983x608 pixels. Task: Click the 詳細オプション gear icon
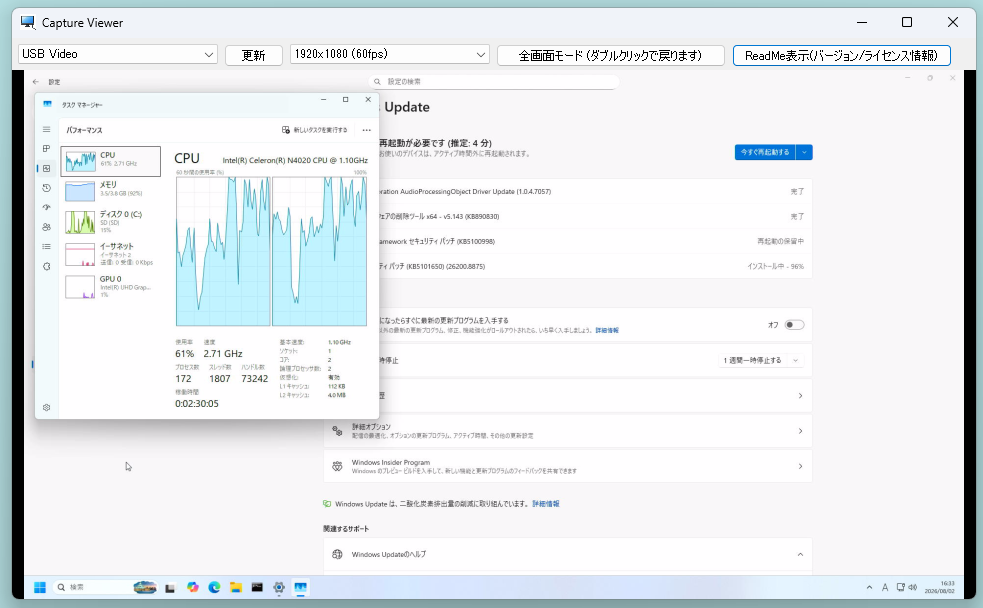(337, 431)
